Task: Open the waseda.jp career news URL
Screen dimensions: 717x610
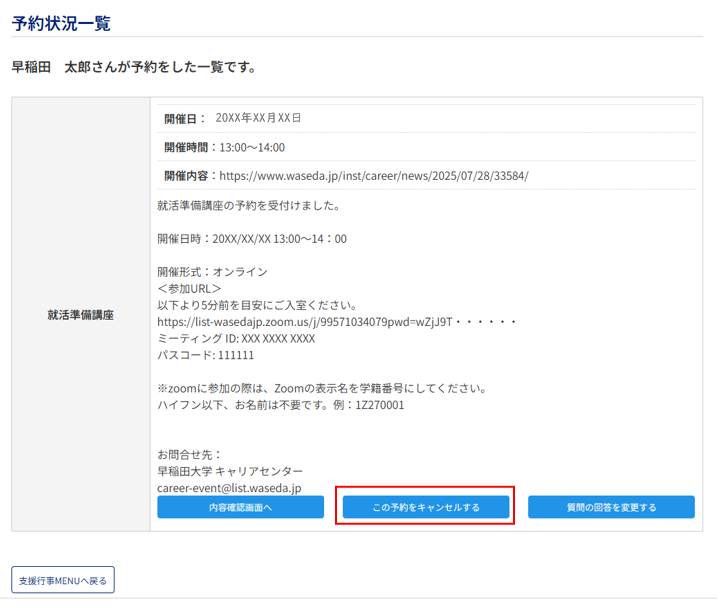Action: click(373, 175)
